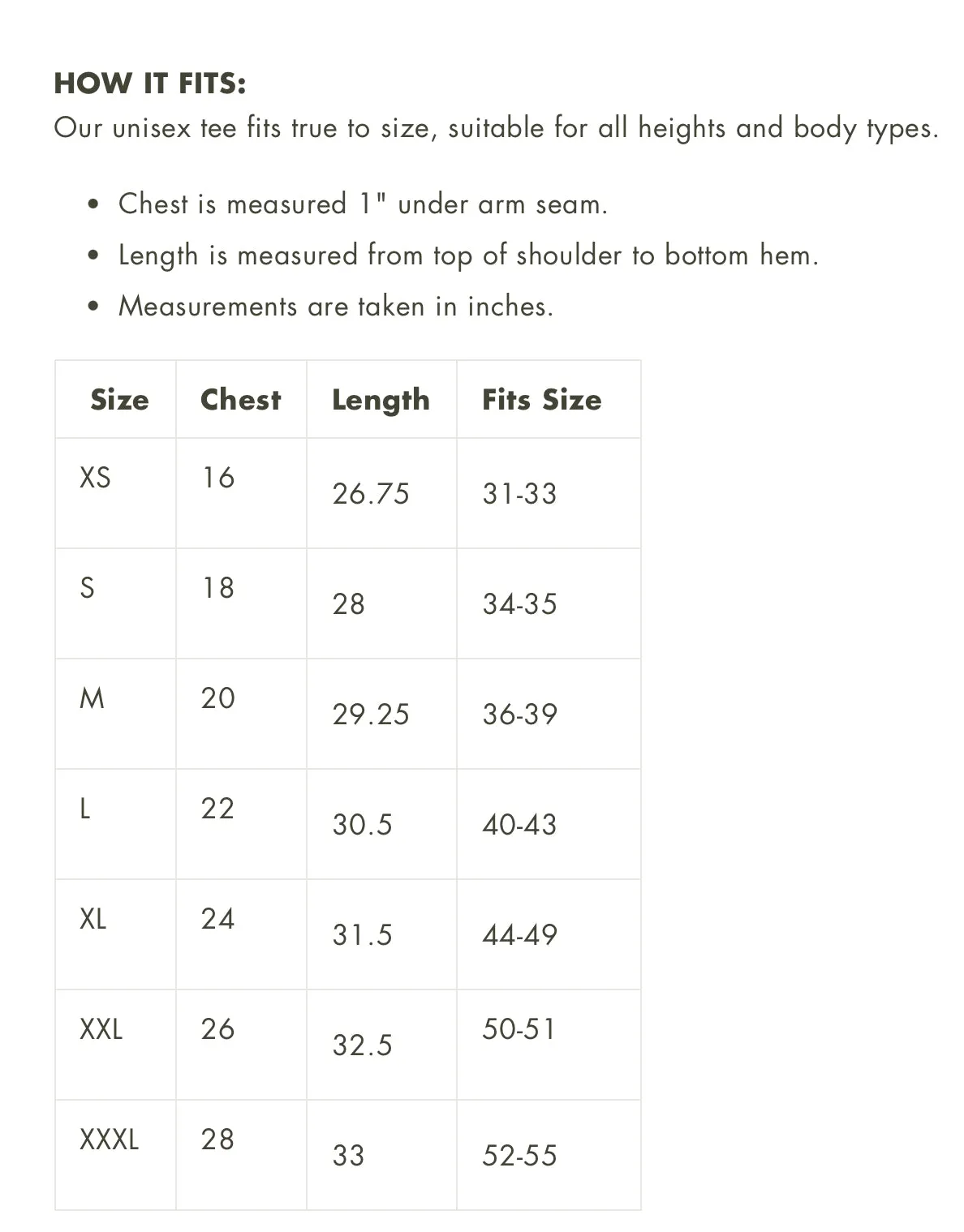
Task: Click the S size row label
Action: (x=87, y=587)
